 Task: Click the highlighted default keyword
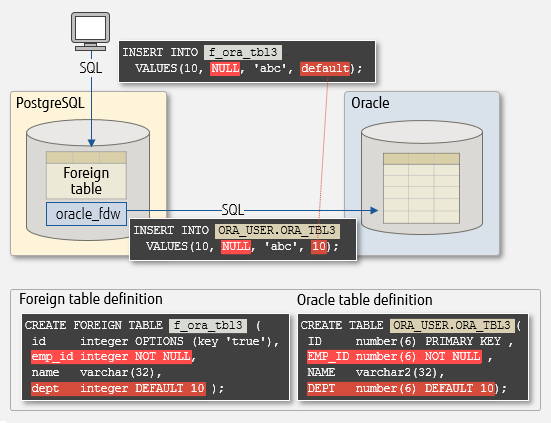(x=325, y=68)
